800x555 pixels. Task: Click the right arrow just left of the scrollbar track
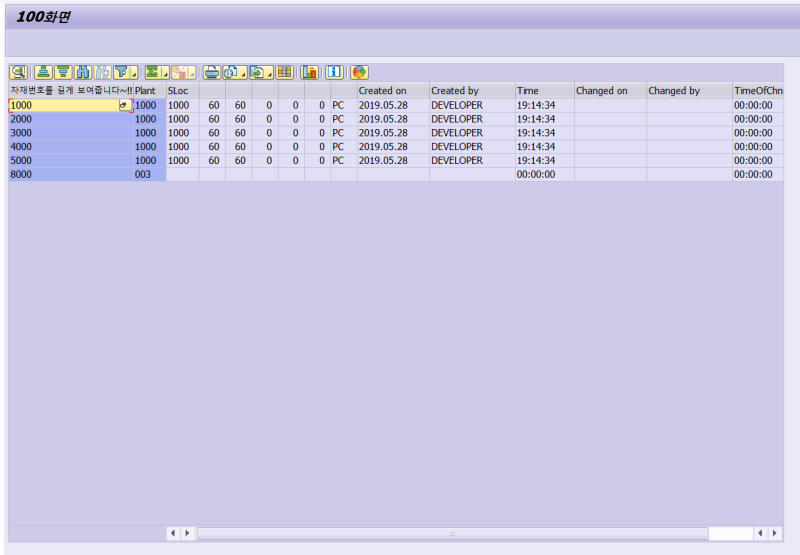[187, 533]
